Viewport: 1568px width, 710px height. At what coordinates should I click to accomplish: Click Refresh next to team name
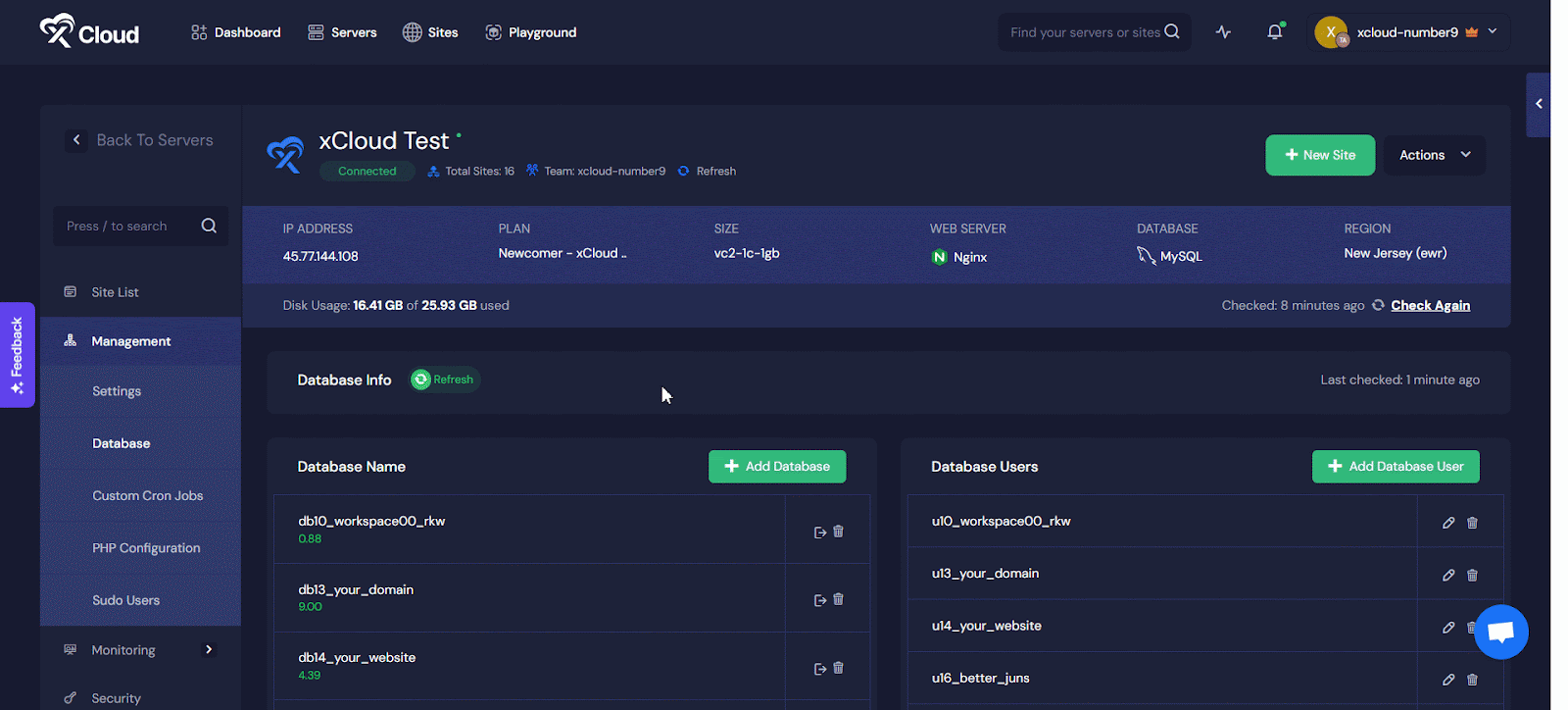pyautogui.click(x=707, y=171)
